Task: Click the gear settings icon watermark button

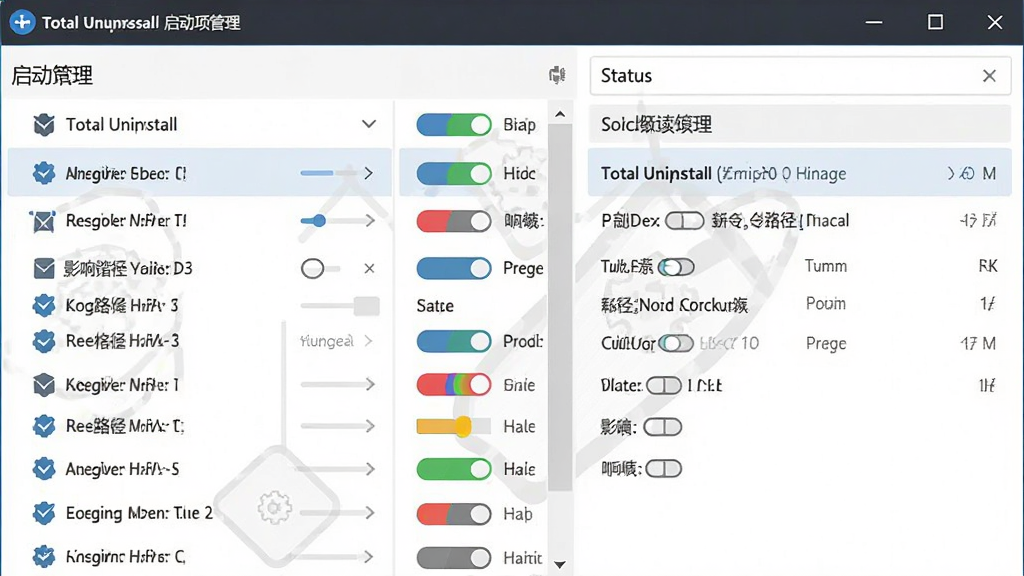Action: [x=274, y=507]
